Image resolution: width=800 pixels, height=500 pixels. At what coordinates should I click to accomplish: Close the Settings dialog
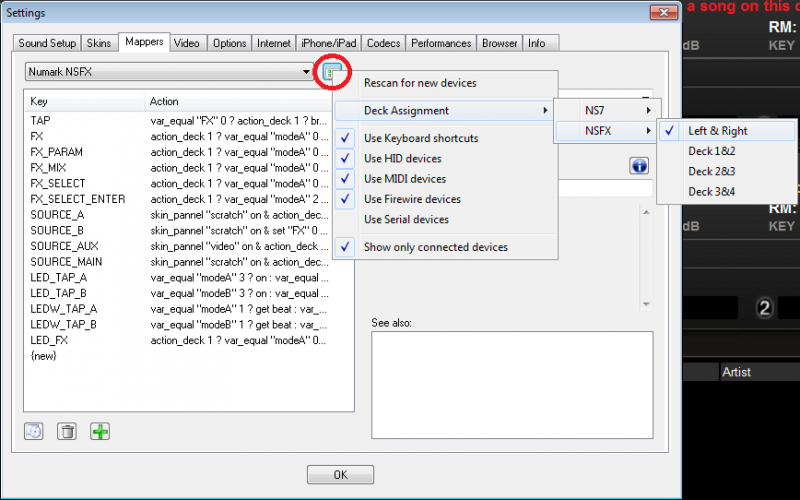664,13
